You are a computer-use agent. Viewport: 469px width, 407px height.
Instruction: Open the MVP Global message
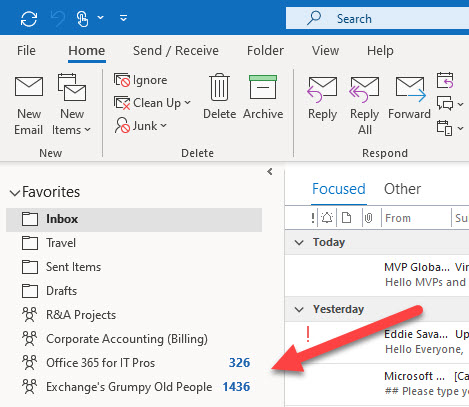[x=377, y=275]
